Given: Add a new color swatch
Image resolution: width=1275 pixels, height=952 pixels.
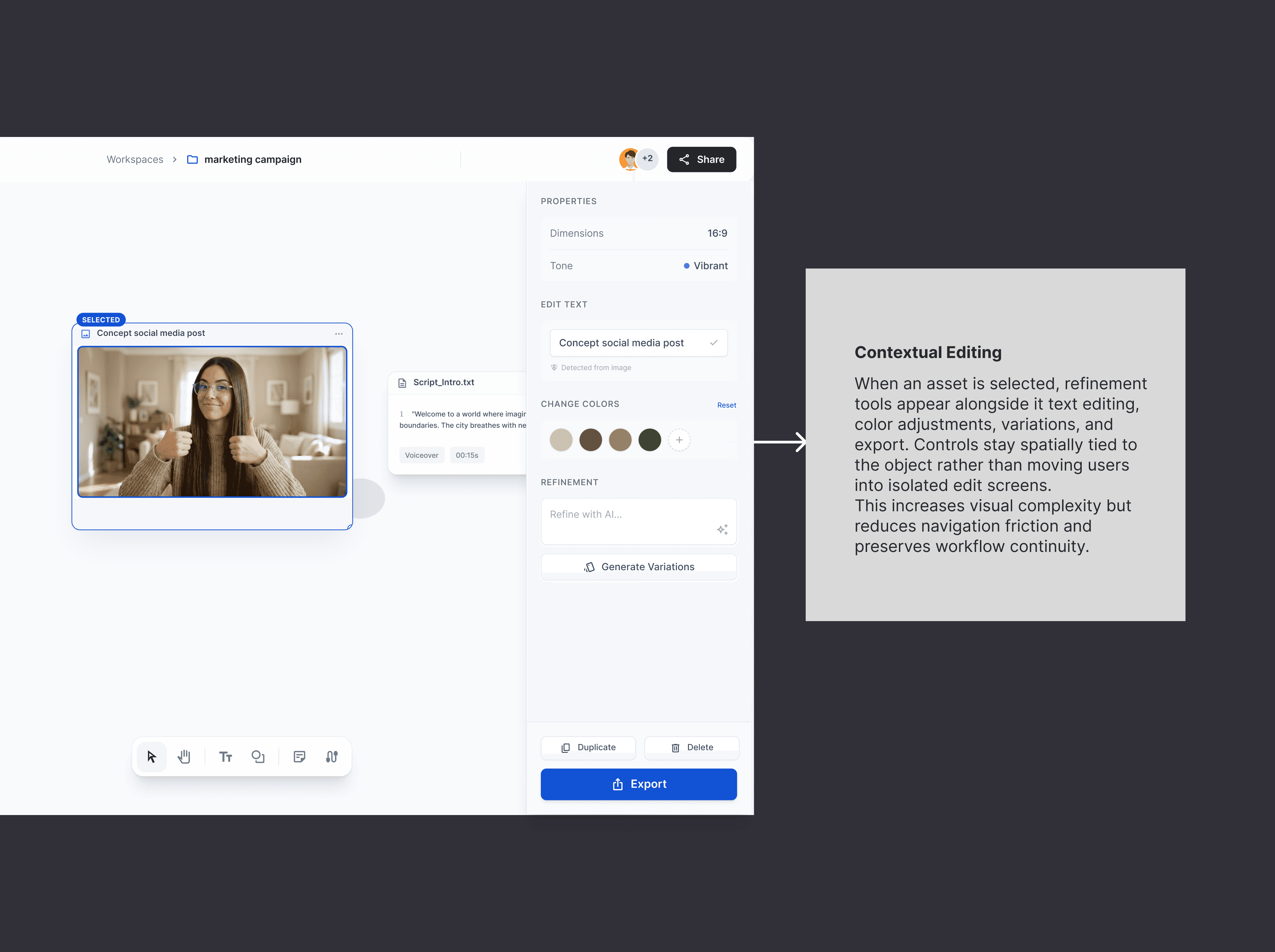Looking at the screenshot, I should pyautogui.click(x=679, y=440).
